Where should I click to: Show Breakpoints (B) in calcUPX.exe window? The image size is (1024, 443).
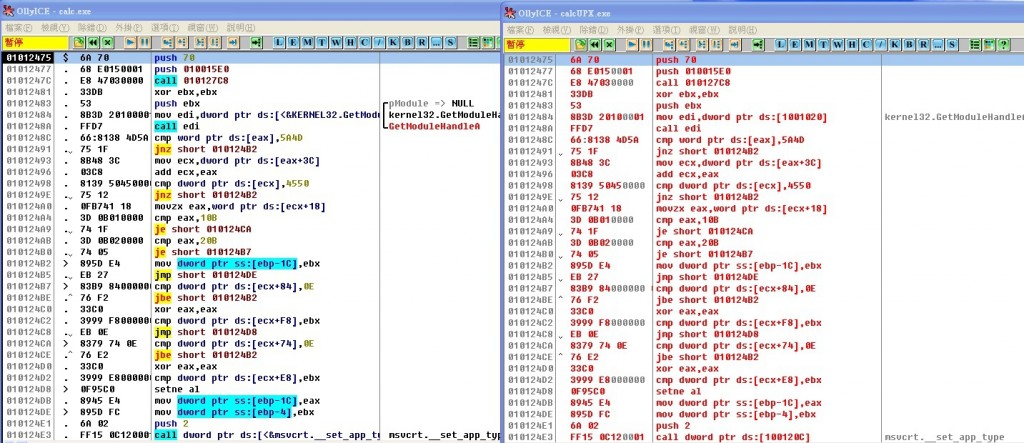[908, 44]
